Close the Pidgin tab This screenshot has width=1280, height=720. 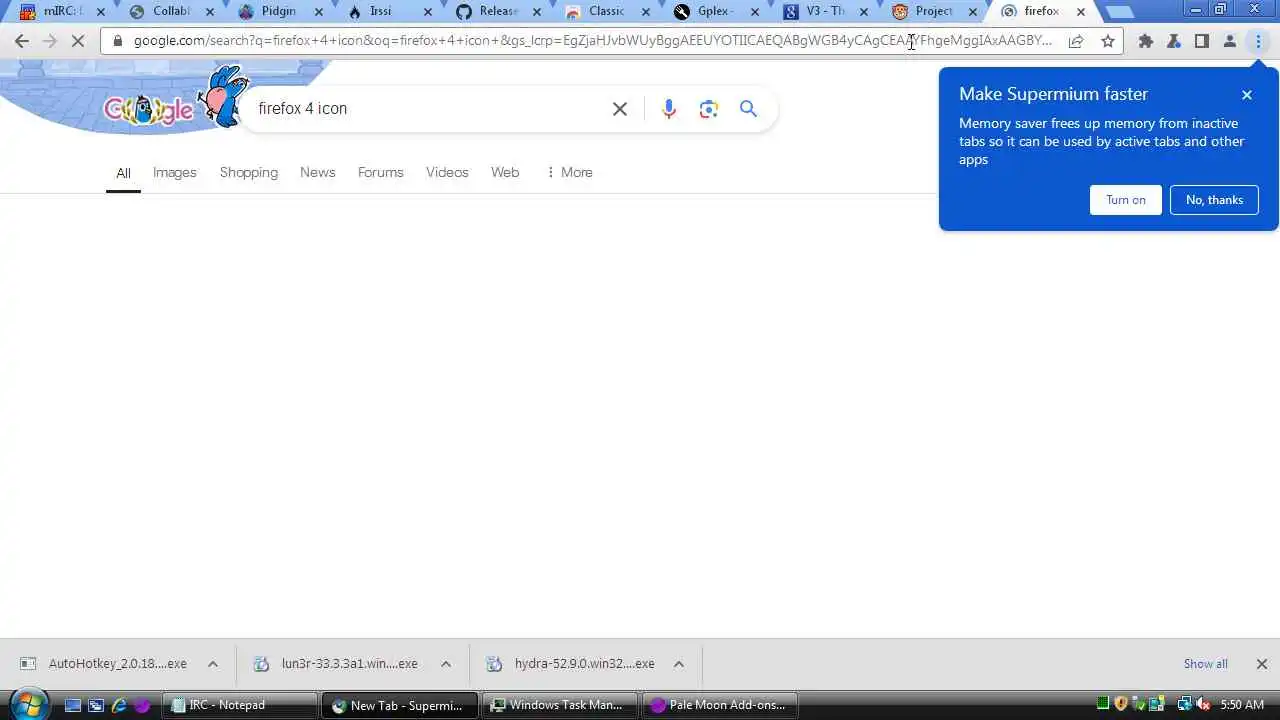pos(318,12)
